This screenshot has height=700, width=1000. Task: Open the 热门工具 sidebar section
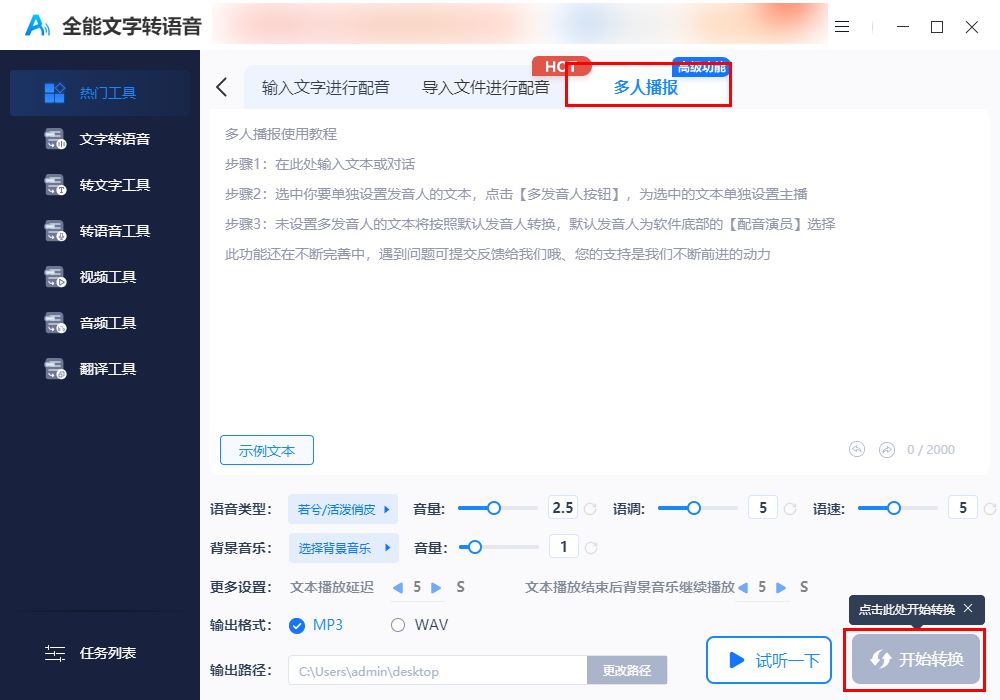click(100, 93)
